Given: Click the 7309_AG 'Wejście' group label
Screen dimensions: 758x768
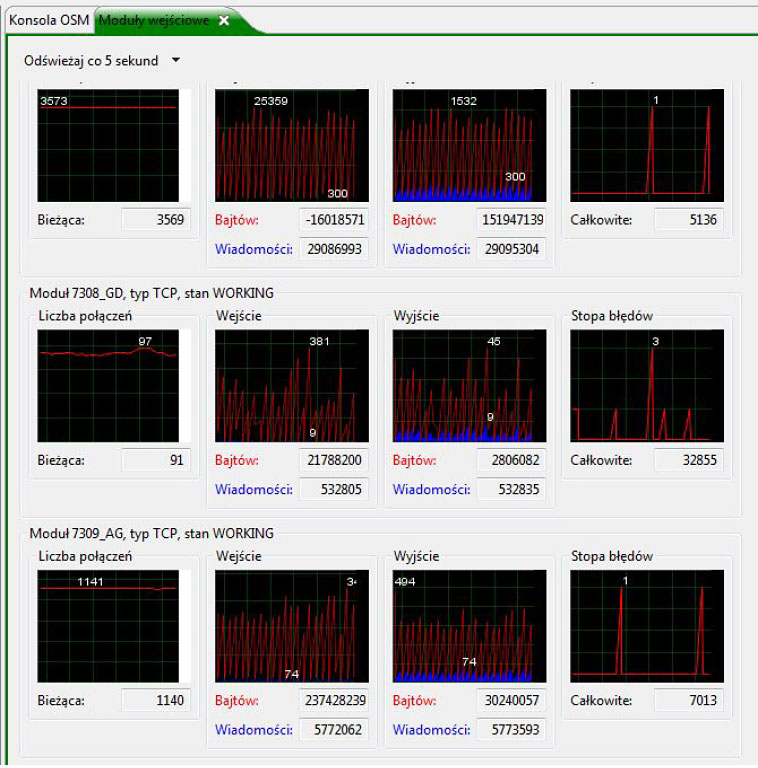Looking at the screenshot, I should tap(239, 556).
